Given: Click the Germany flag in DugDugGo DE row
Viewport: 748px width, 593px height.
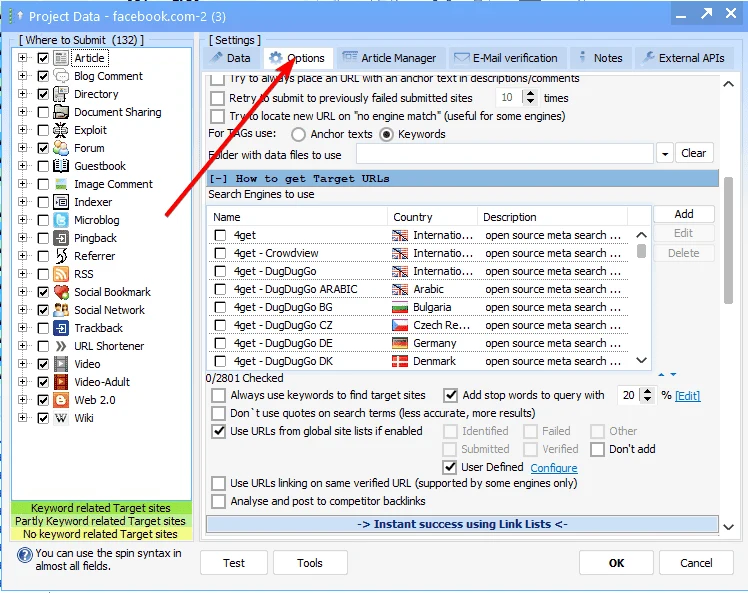Looking at the screenshot, I should pyautogui.click(x=400, y=343).
